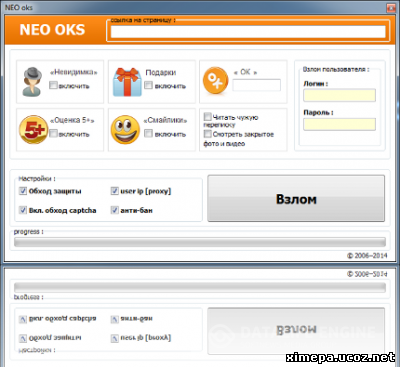Click the big Взлом button
Image resolution: width=400 pixels, height=367 pixels.
296,198
